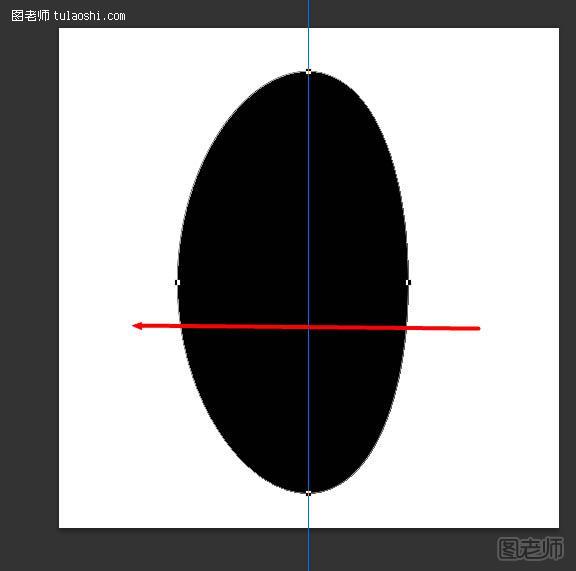Click the white canvas right of the ellipse
The width and height of the screenshot is (576, 571).
coord(485,220)
